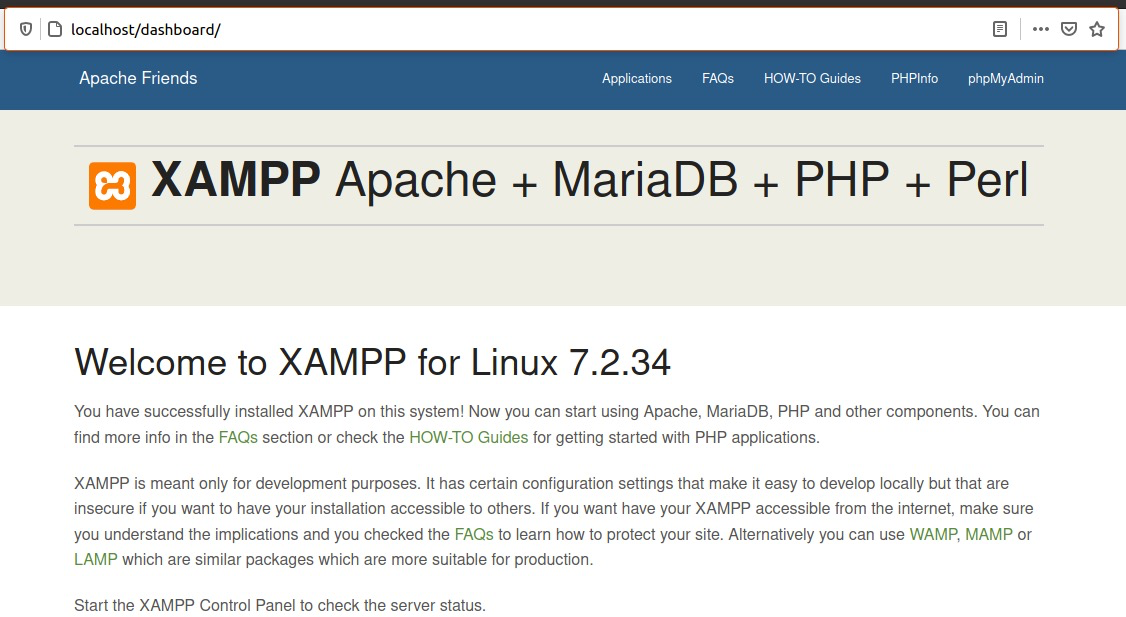Visit the MAMP link
The image size is (1126, 617).
[989, 534]
